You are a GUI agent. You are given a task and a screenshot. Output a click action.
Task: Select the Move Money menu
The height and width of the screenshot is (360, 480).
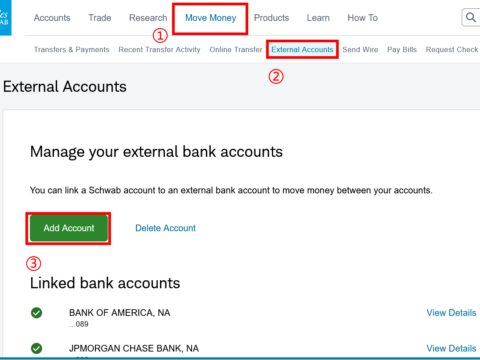point(210,18)
